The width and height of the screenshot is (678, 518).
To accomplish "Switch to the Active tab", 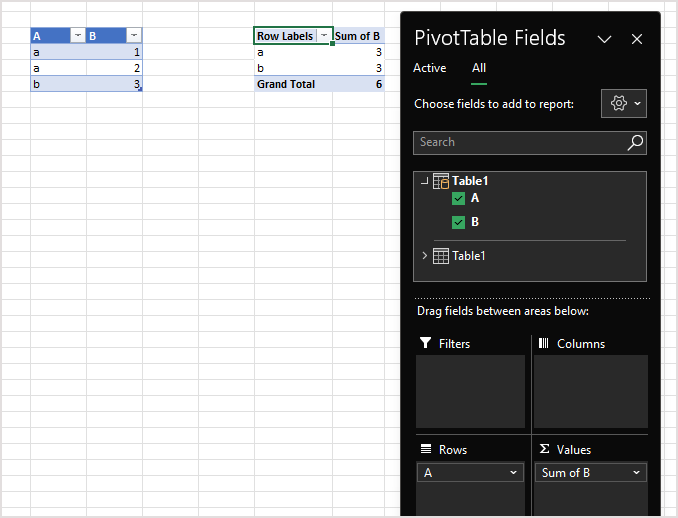I will point(429,68).
